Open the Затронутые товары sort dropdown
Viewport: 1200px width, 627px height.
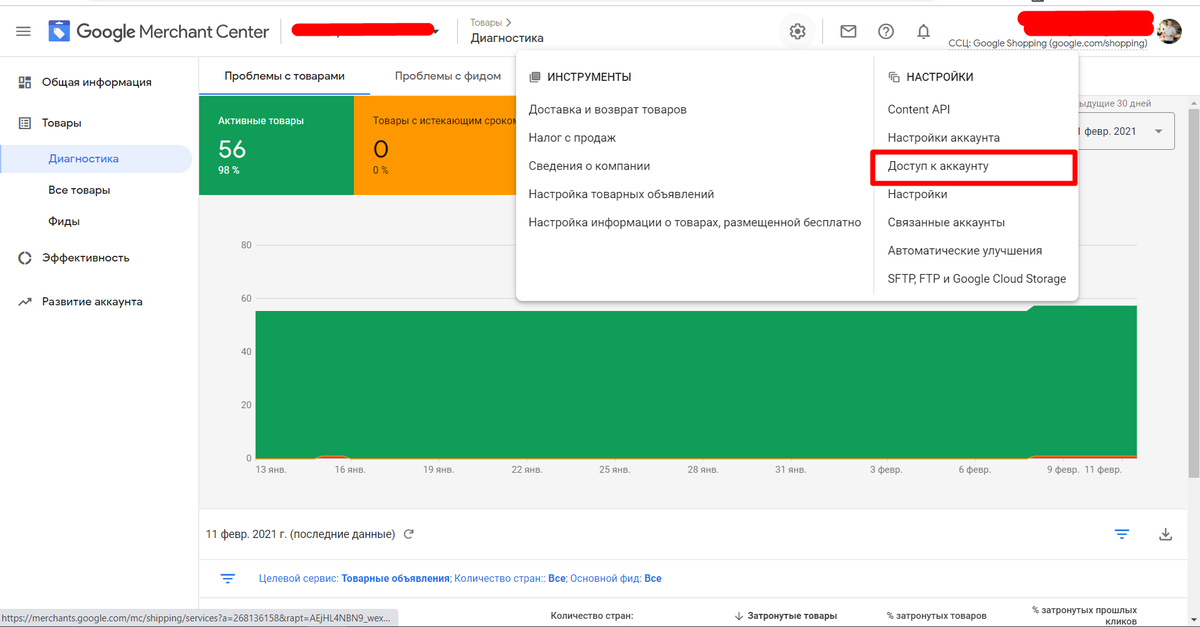point(790,615)
